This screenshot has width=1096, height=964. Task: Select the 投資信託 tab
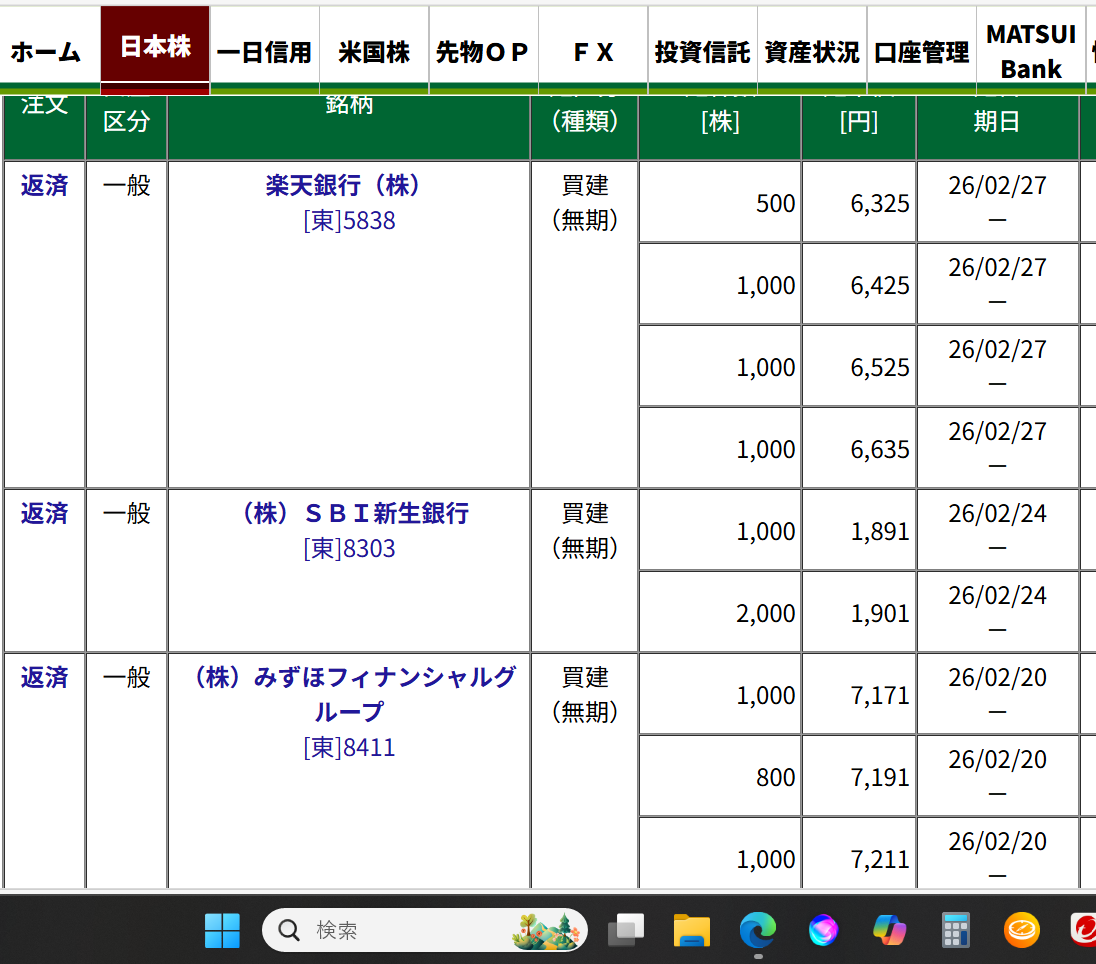coord(702,52)
